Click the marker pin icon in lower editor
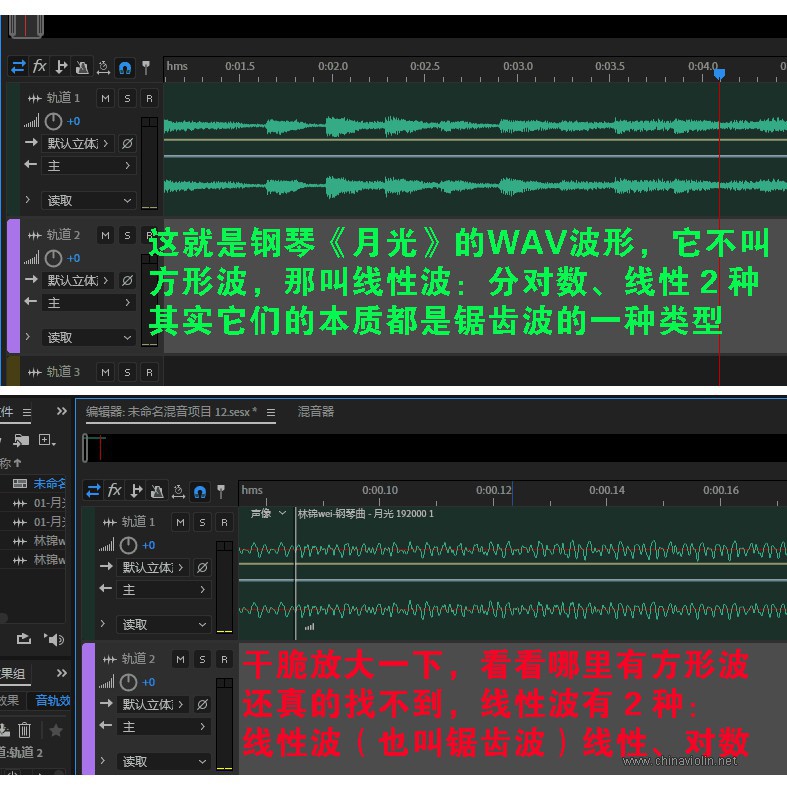 click(221, 491)
